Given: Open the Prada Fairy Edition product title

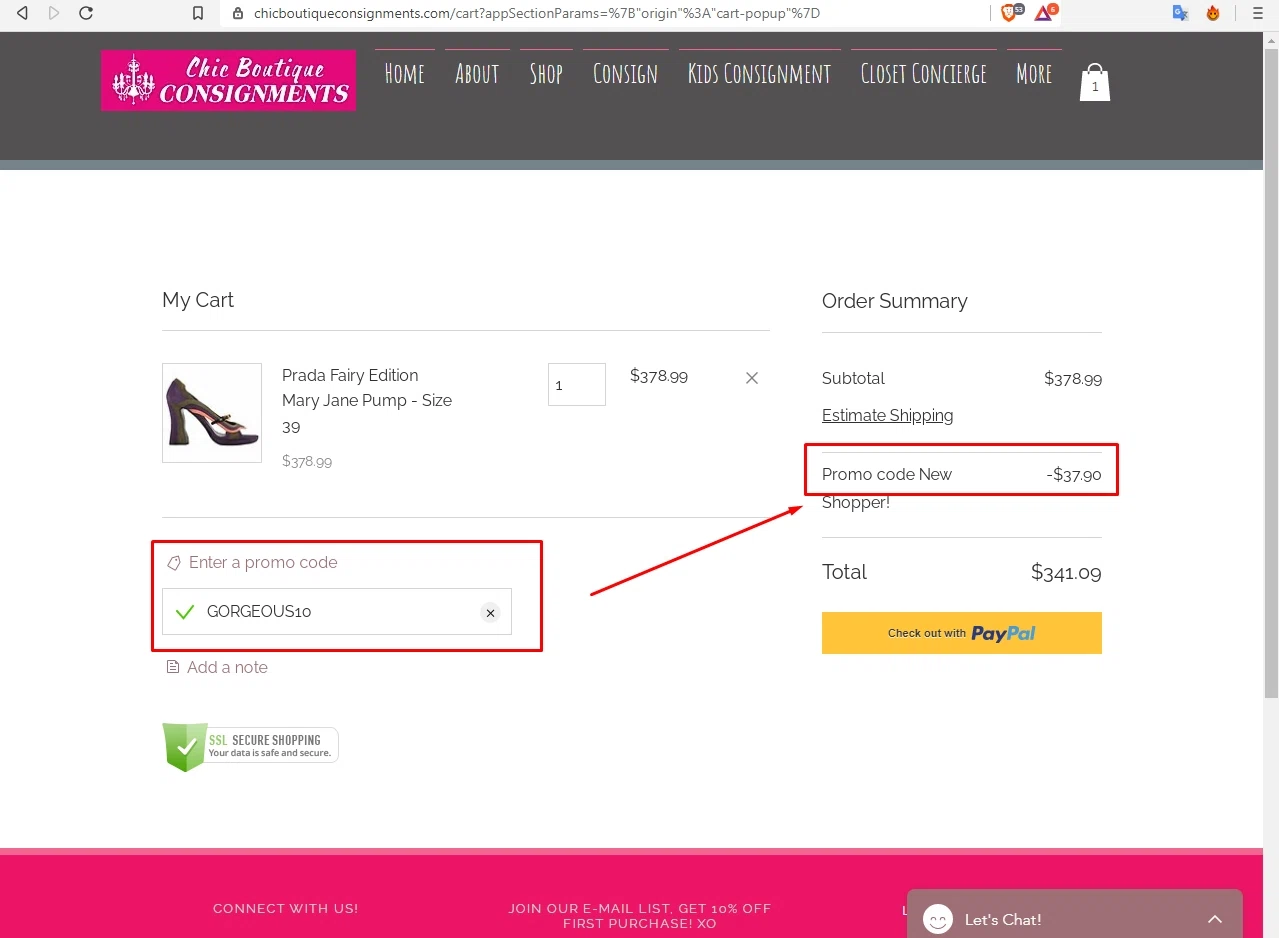Looking at the screenshot, I should click(x=367, y=401).
